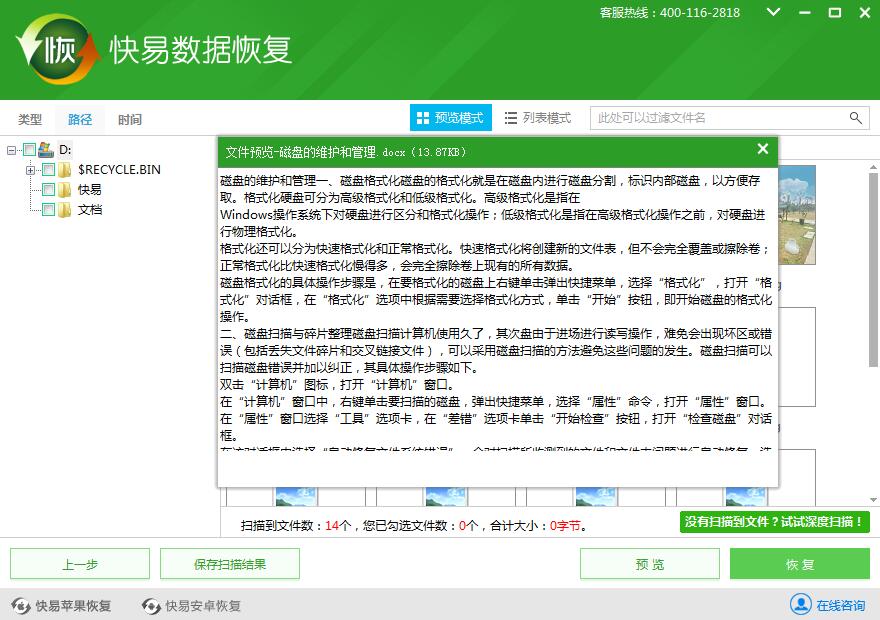The height and width of the screenshot is (620, 880).
Task: Maximize the 快易数据恢复 window
Action: coord(835,12)
